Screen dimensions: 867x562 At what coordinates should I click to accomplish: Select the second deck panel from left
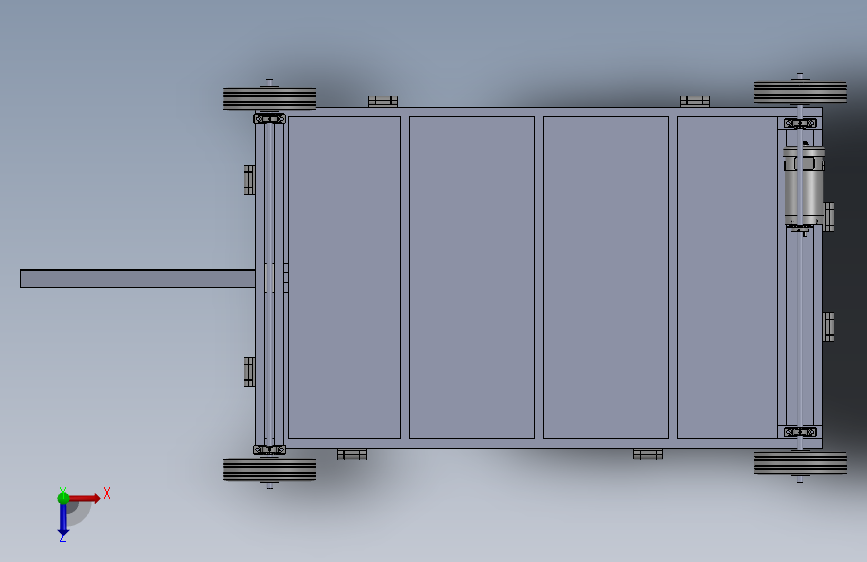point(472,277)
